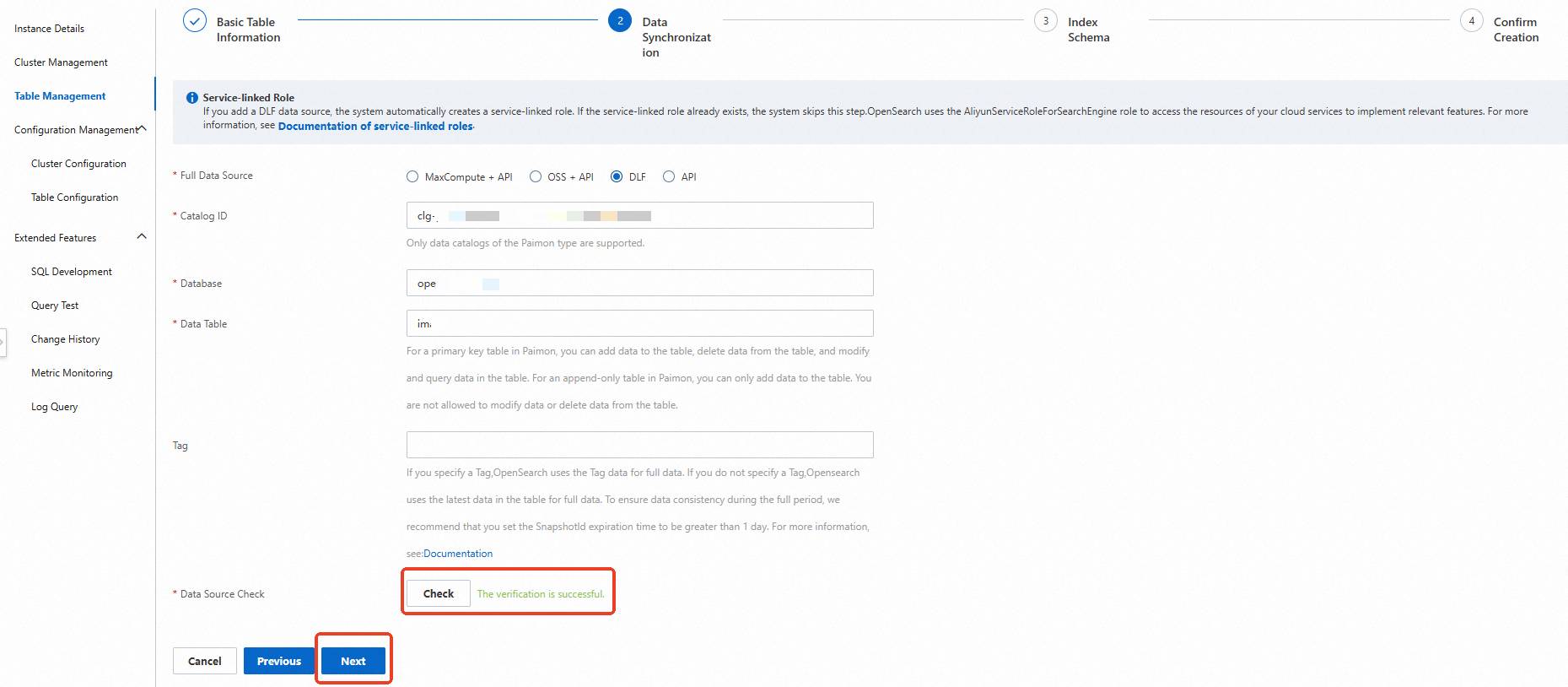Focus the Data Table input field
1568x687 pixels.
coord(640,323)
